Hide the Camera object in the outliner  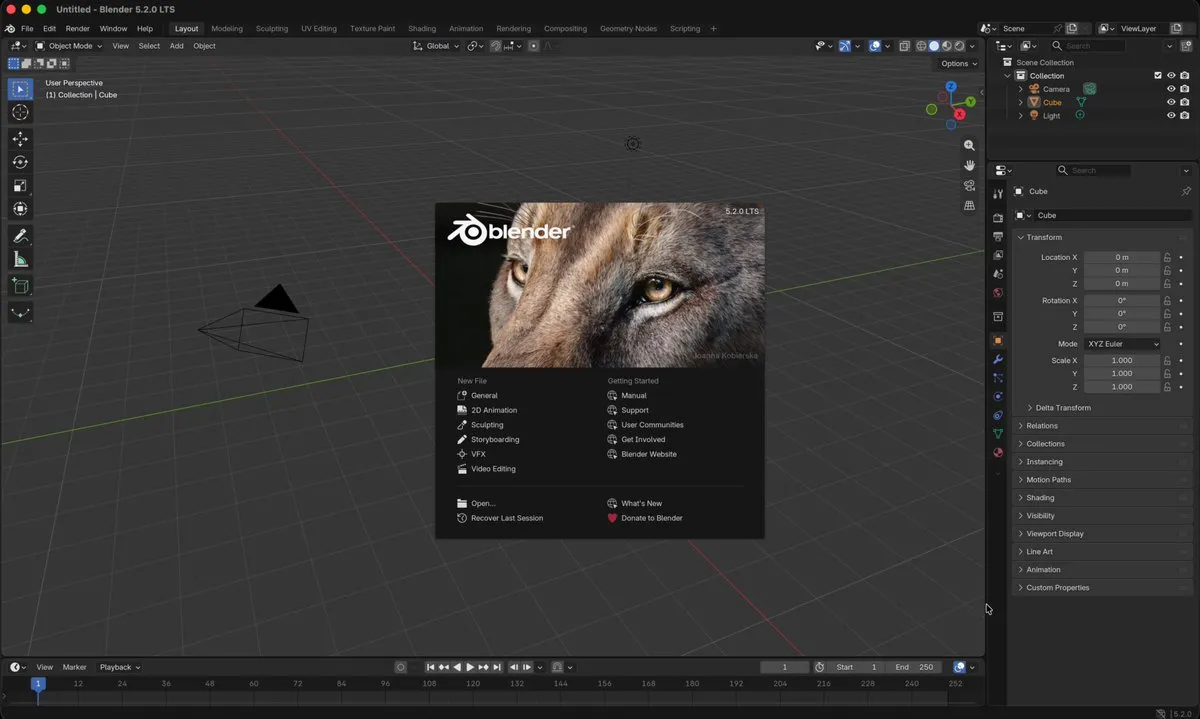[x=1171, y=89]
